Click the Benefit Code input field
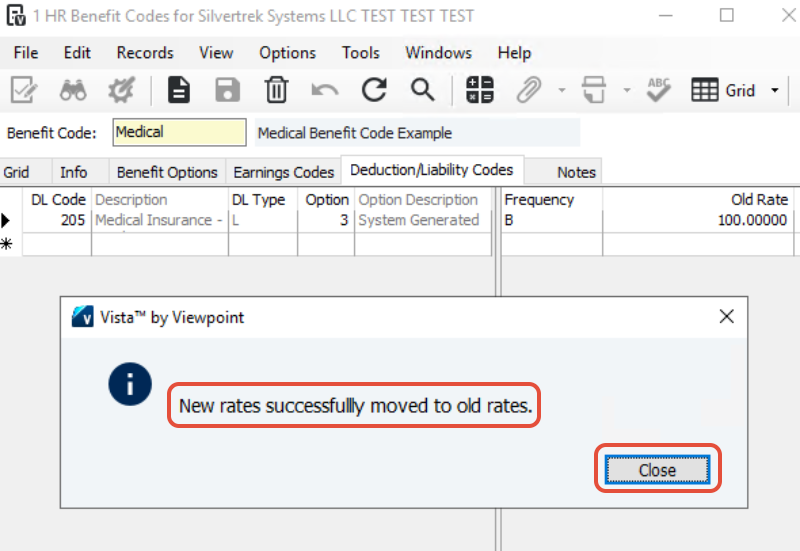The width and height of the screenshot is (800, 551). pyautogui.click(x=179, y=132)
